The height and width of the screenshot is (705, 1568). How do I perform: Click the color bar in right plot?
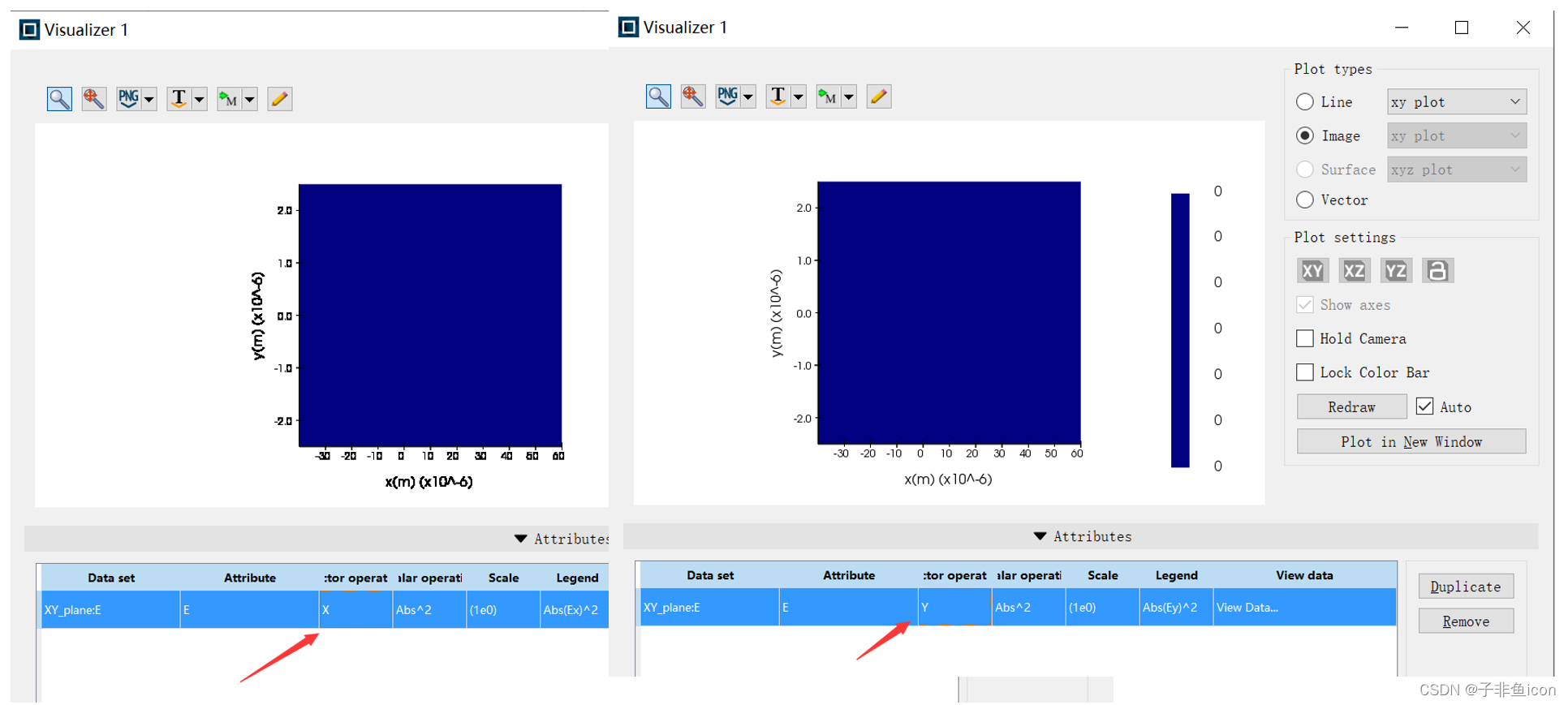coord(1180,330)
